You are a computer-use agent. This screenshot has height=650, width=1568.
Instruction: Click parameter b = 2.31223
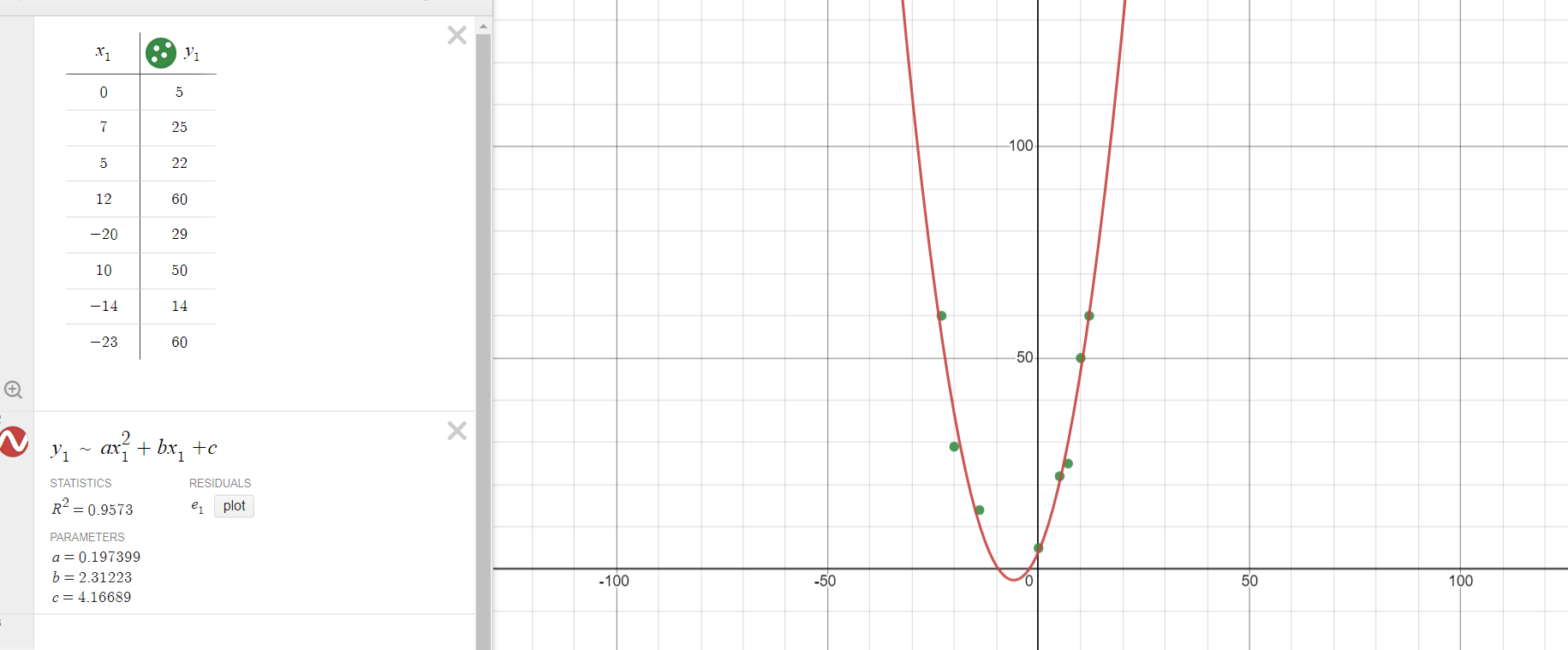pyautogui.click(x=92, y=577)
